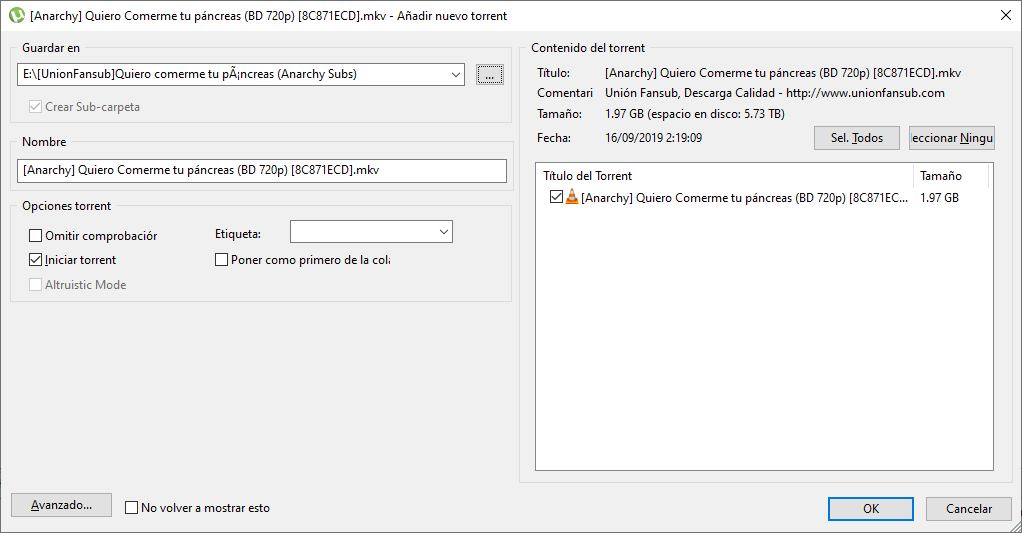Screen dimensions: 1022x533
Task: Open Avanzado settings
Action: coord(61,505)
